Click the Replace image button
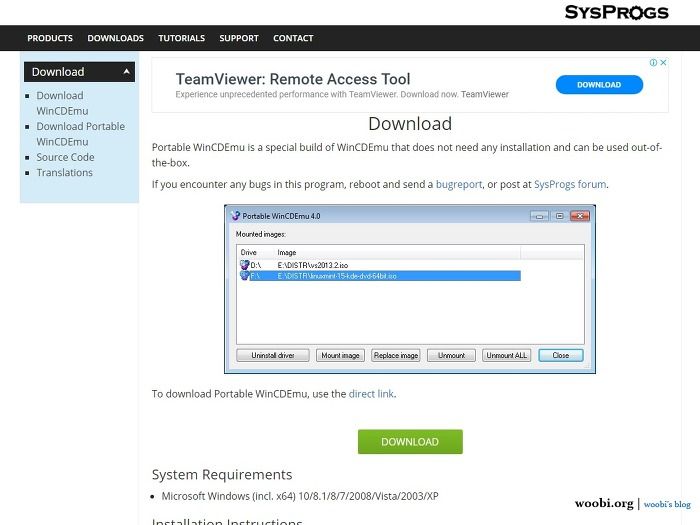Viewport: 700px width, 525px height. pos(396,355)
